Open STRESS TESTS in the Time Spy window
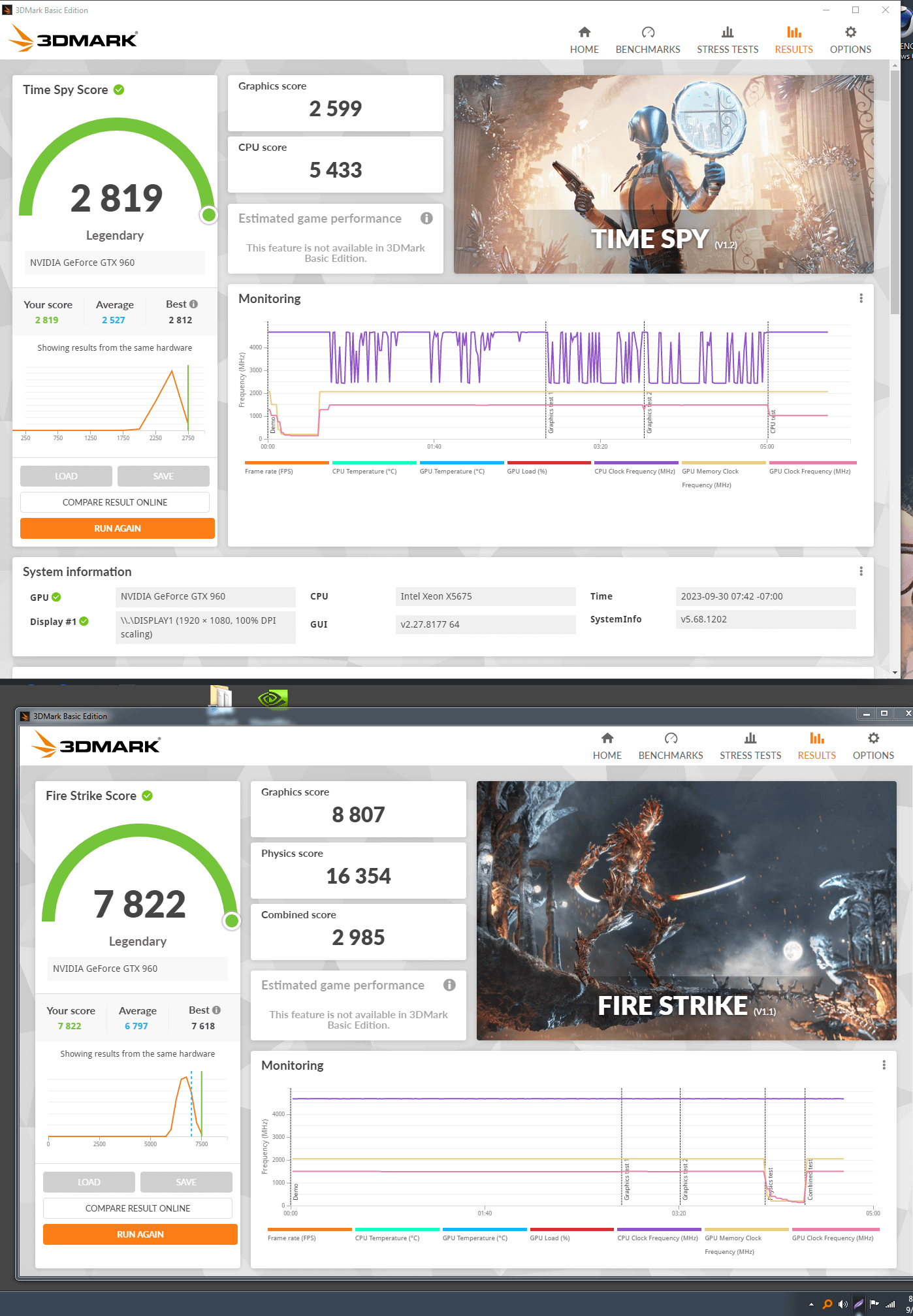 tap(728, 40)
